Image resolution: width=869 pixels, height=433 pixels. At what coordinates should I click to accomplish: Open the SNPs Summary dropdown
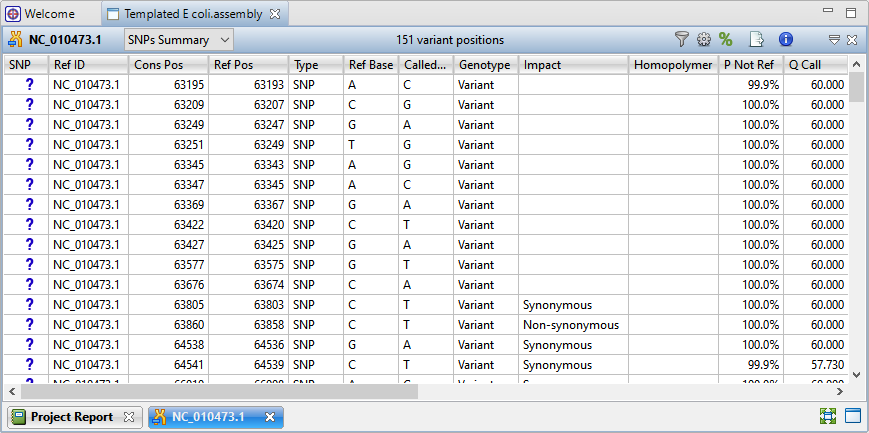178,40
